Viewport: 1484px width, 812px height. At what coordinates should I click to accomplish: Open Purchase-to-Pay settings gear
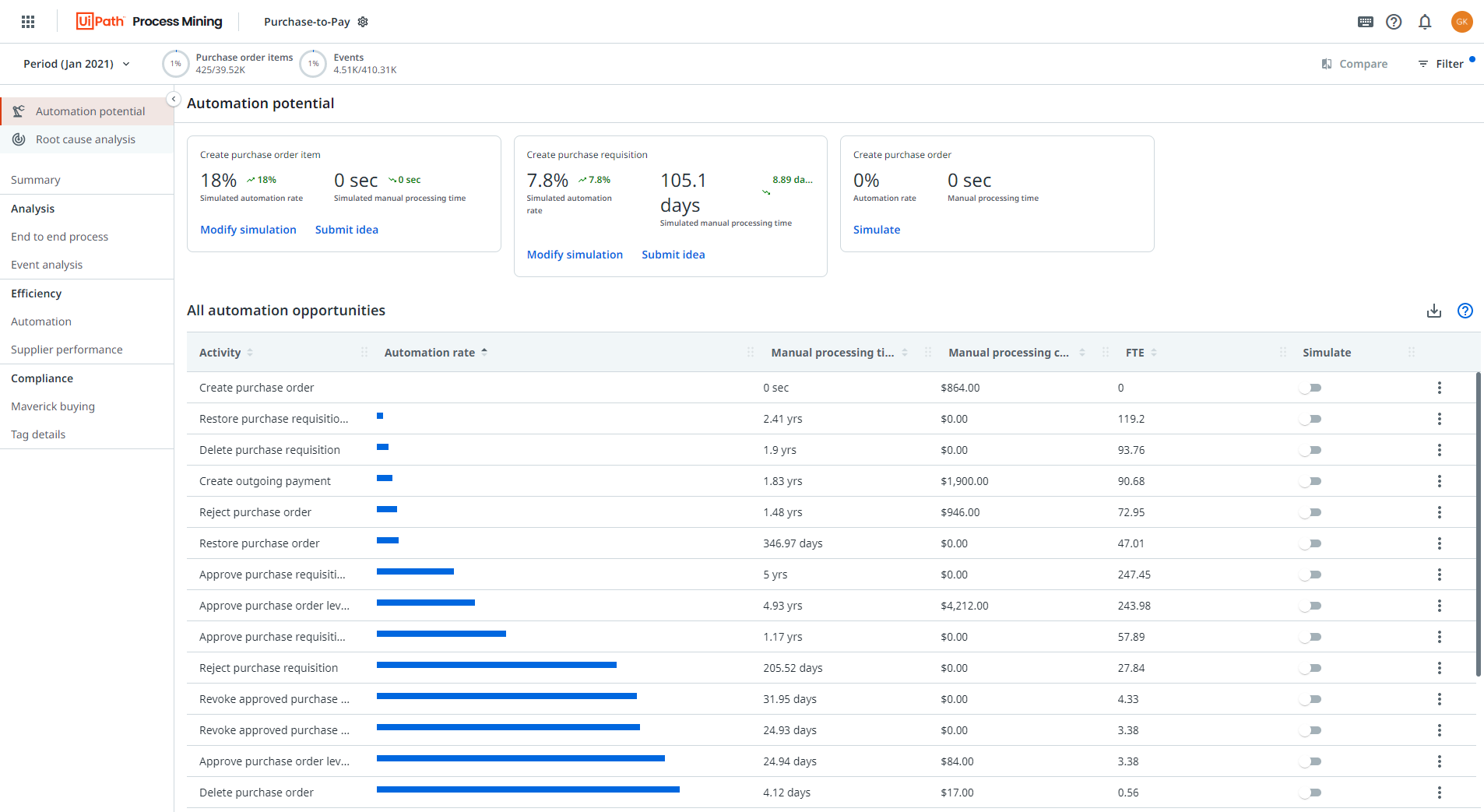(363, 22)
